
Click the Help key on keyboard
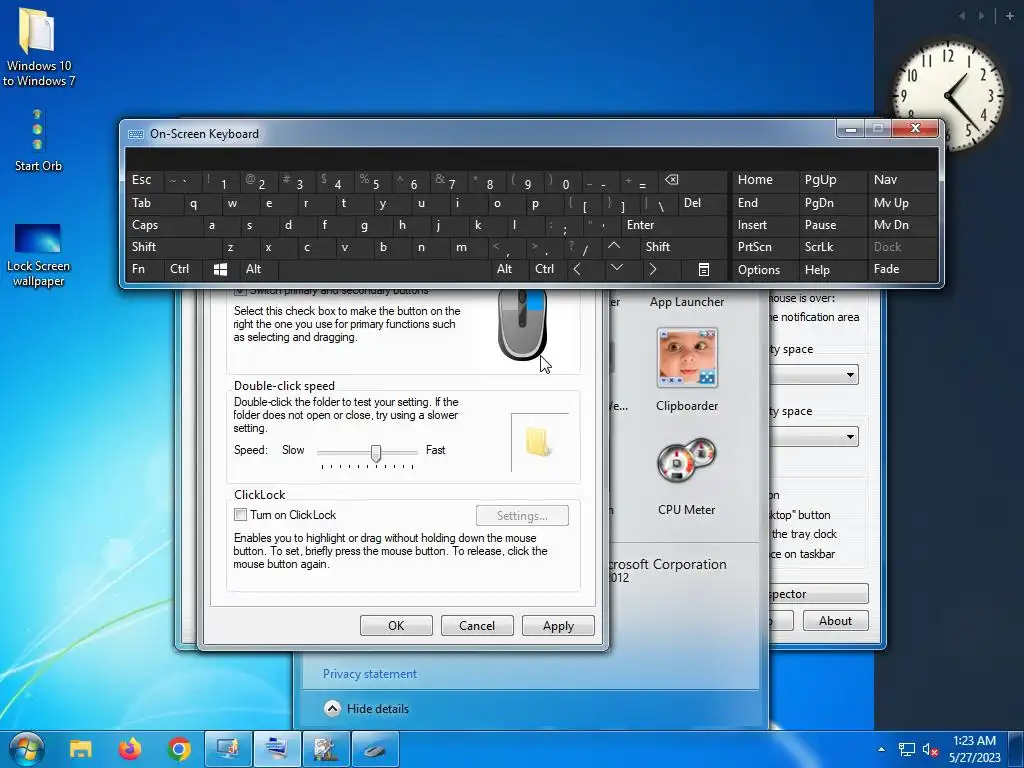click(833, 269)
